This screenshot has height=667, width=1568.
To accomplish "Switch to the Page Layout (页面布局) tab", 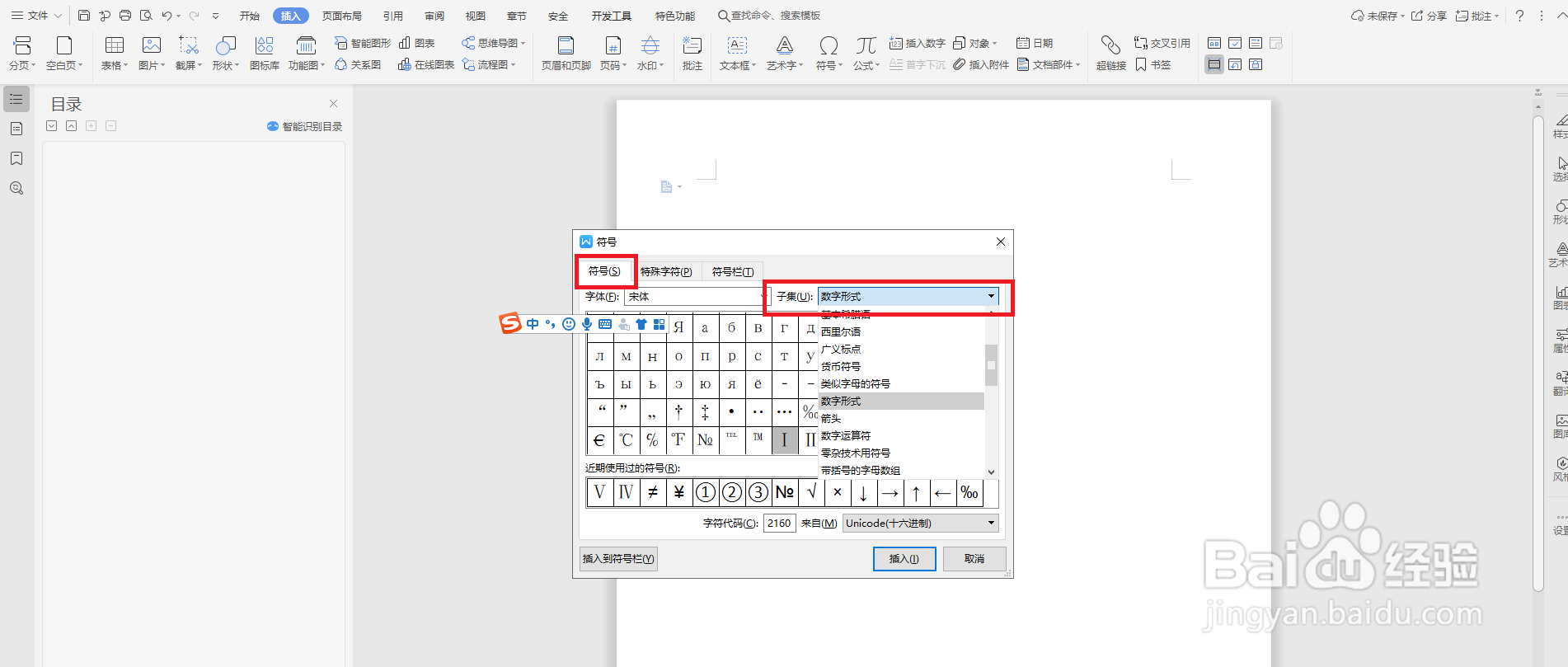I will pyautogui.click(x=342, y=16).
